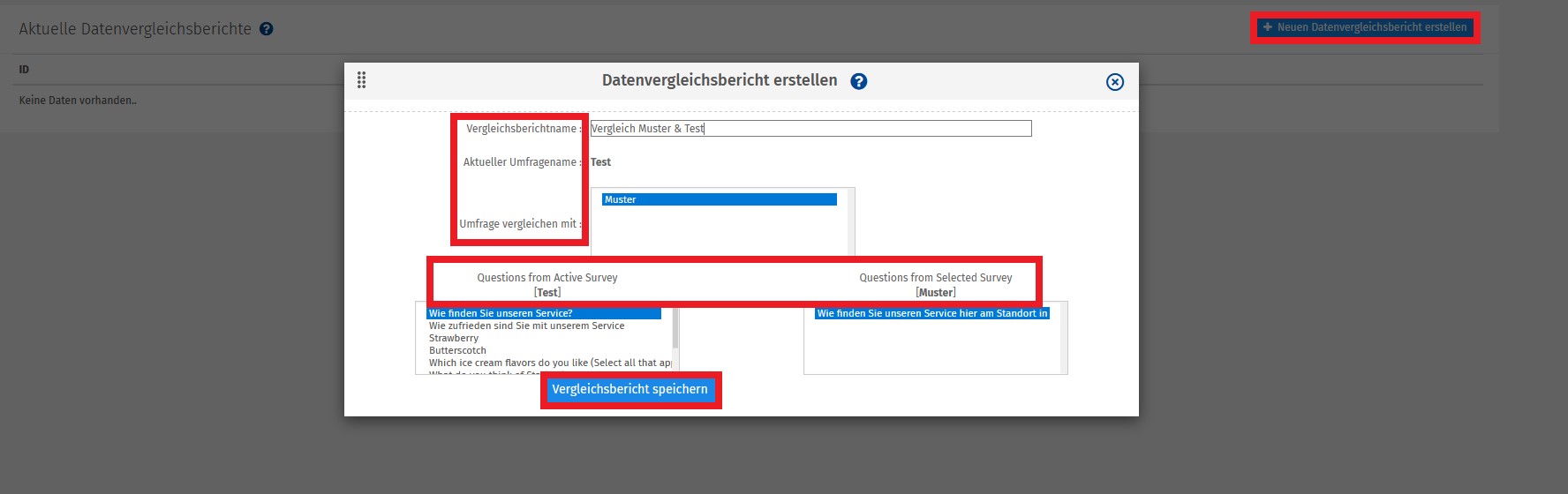This screenshot has height=494, width=1568.
Task: Click Umfrage vergleichen mit list scrollbar
Action: (851, 221)
